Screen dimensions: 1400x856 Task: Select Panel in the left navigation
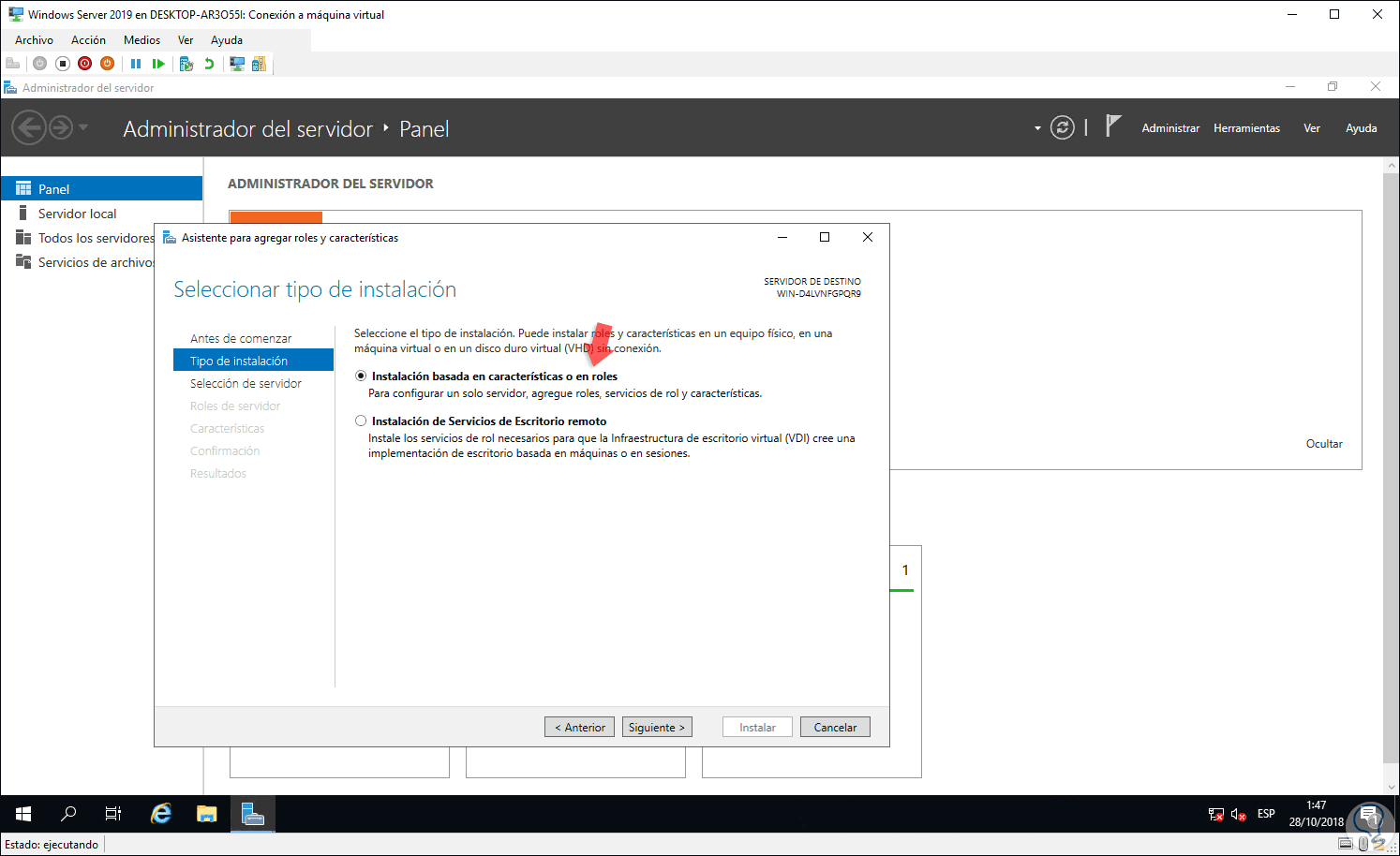tap(101, 188)
